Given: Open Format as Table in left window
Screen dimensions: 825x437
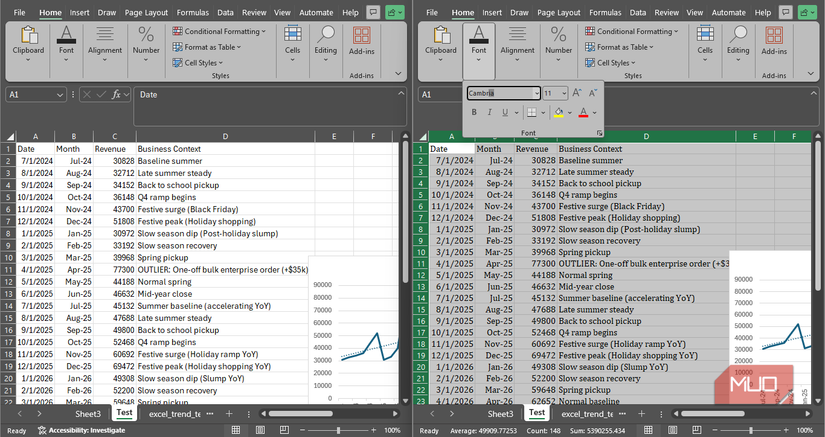Looking at the screenshot, I should (x=207, y=47).
